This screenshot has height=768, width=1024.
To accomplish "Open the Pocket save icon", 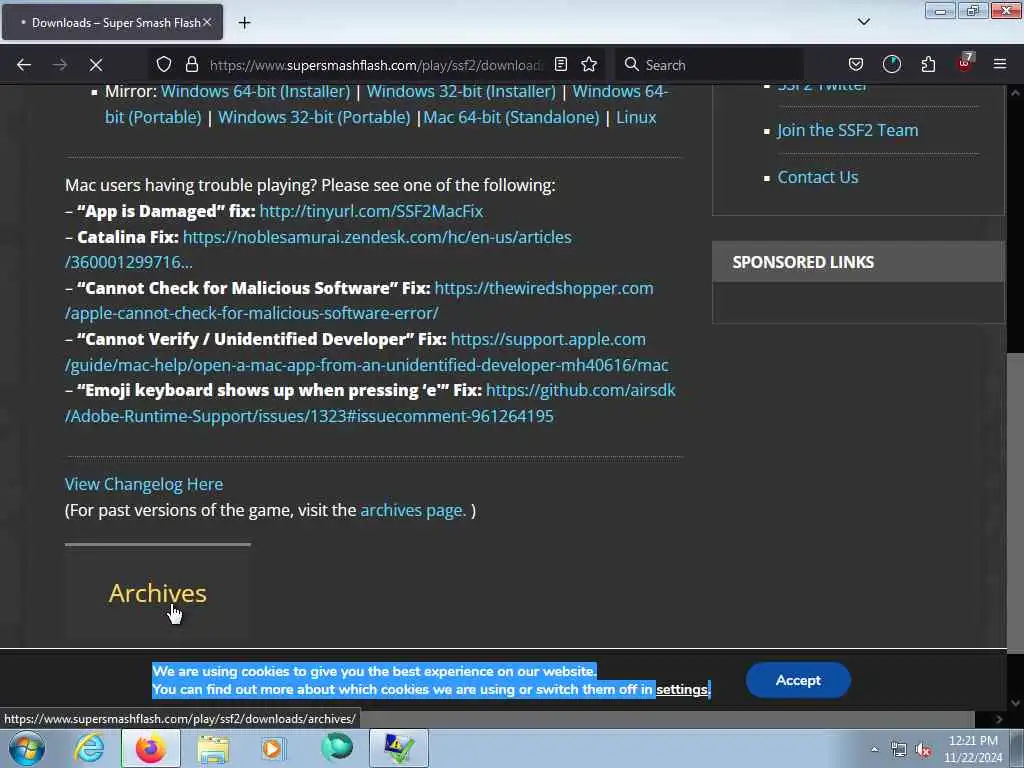I will [856, 65].
